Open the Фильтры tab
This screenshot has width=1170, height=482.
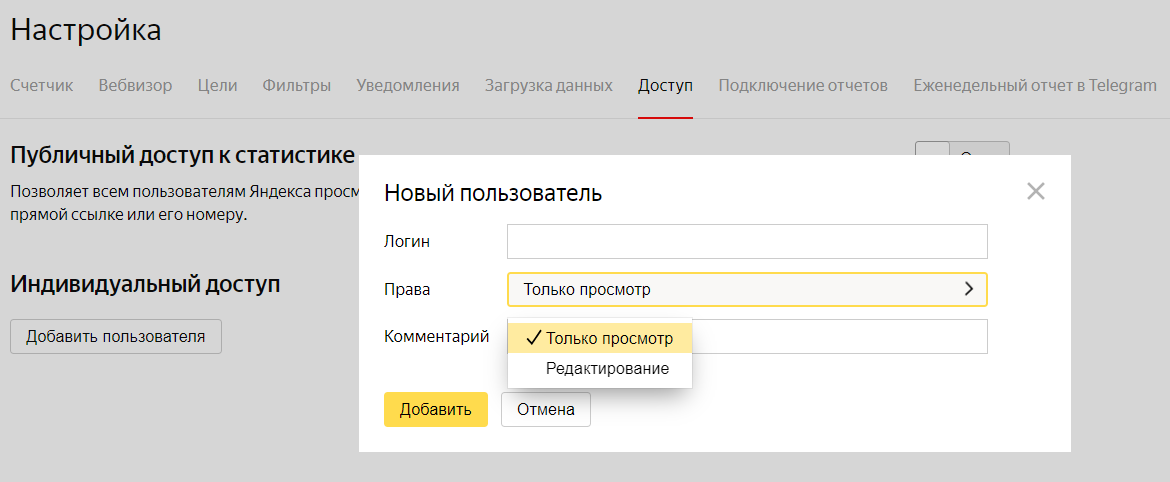(296, 85)
